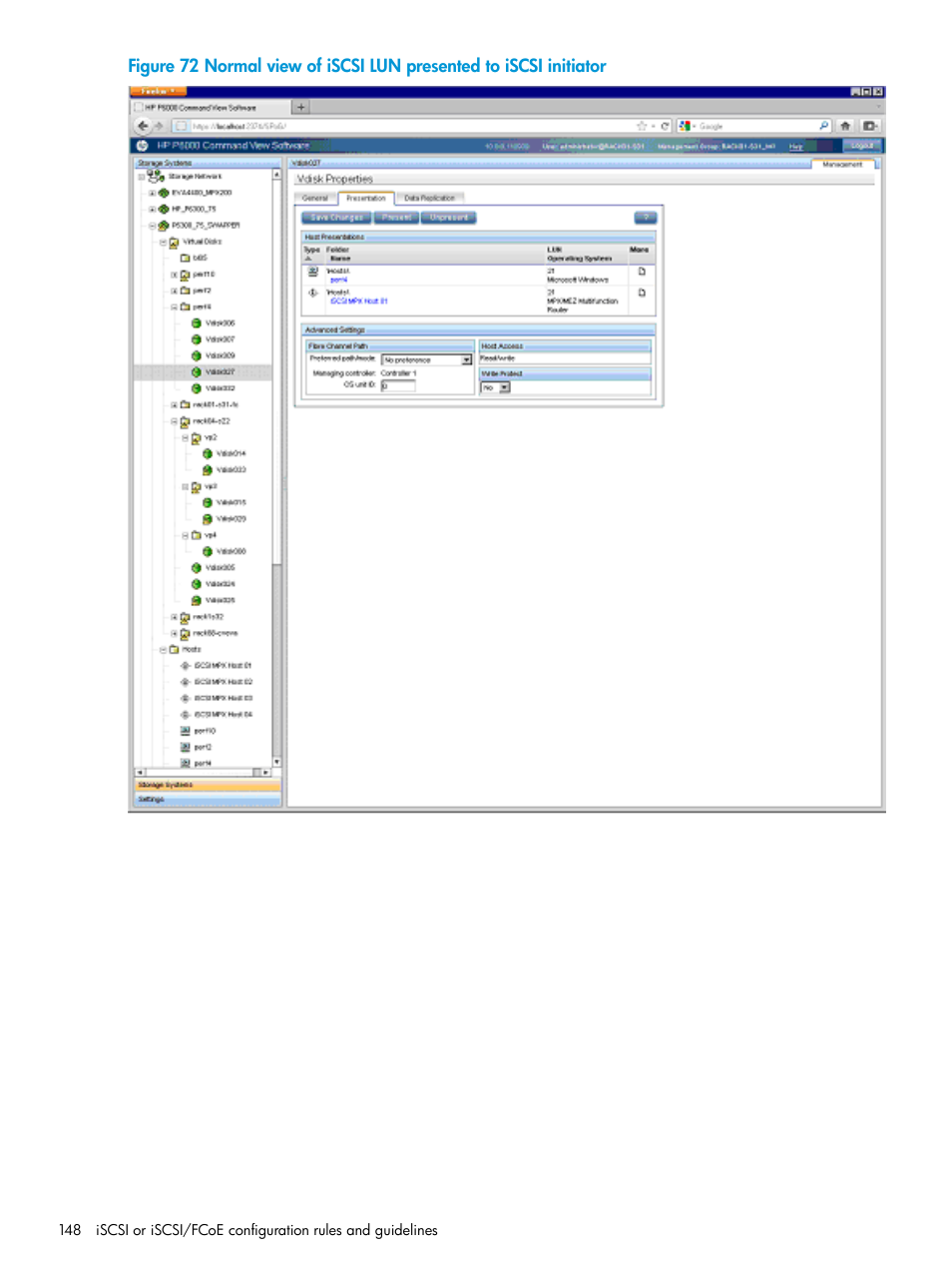Image resolution: width=952 pixels, height=1269 pixels.
Task: Select Vdisk007 disk icon
Action: pos(197,339)
